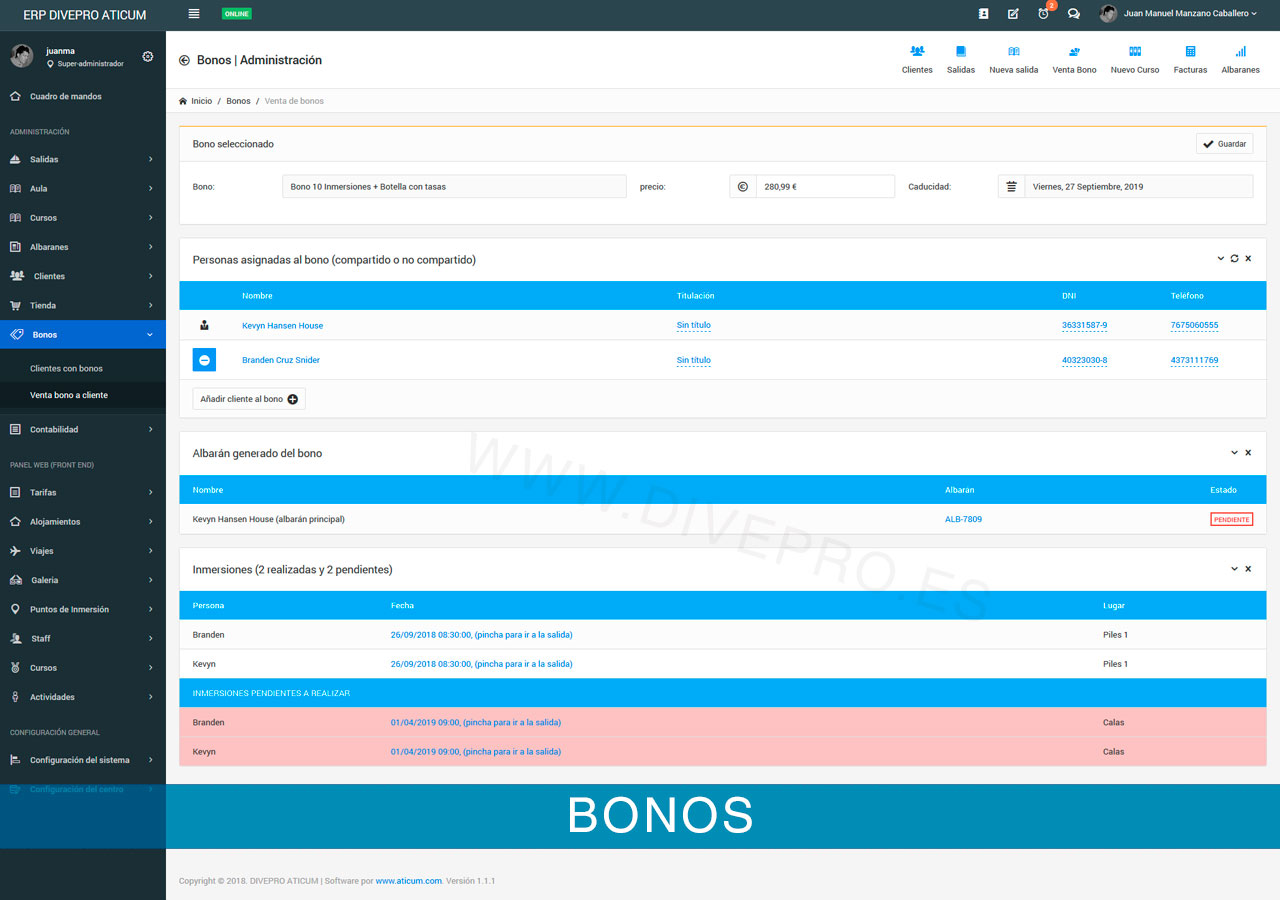Open Nueva salida shortcut in toolbar
Viewport: 1280px width, 900px height.
pos(1014,59)
